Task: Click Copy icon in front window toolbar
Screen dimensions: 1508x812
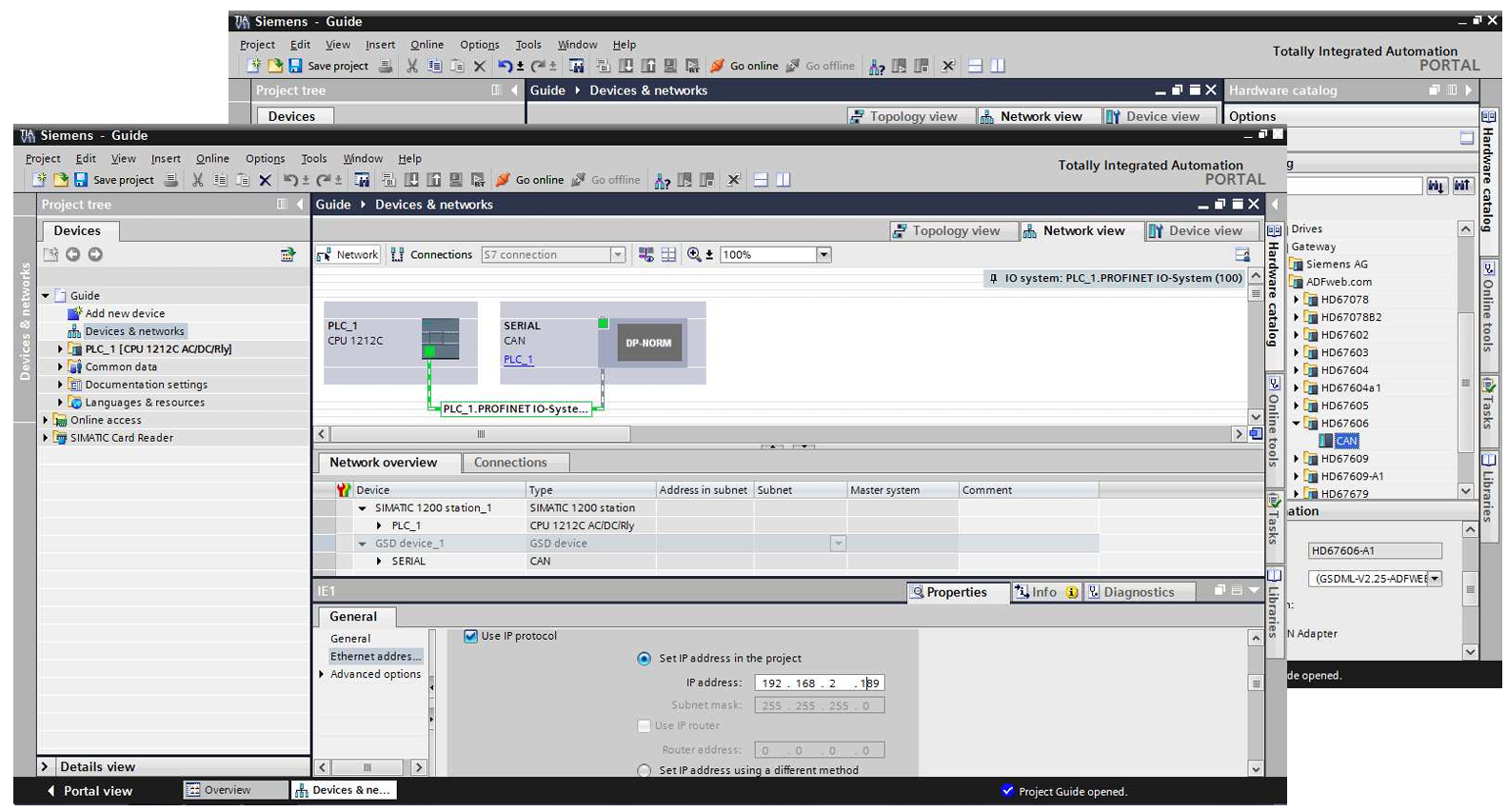Action: tap(220, 180)
